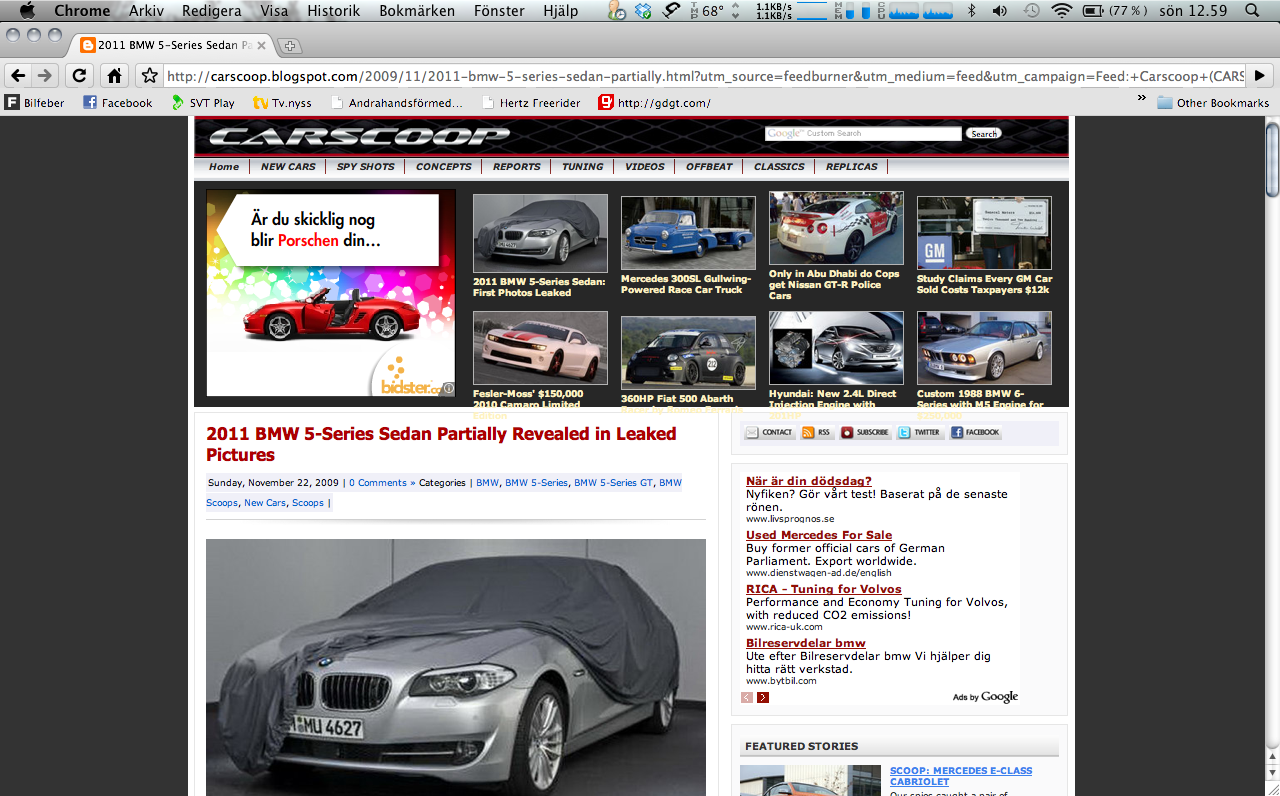The height and width of the screenshot is (796, 1280).
Task: Click the browser back arrow button
Action: coord(18,76)
